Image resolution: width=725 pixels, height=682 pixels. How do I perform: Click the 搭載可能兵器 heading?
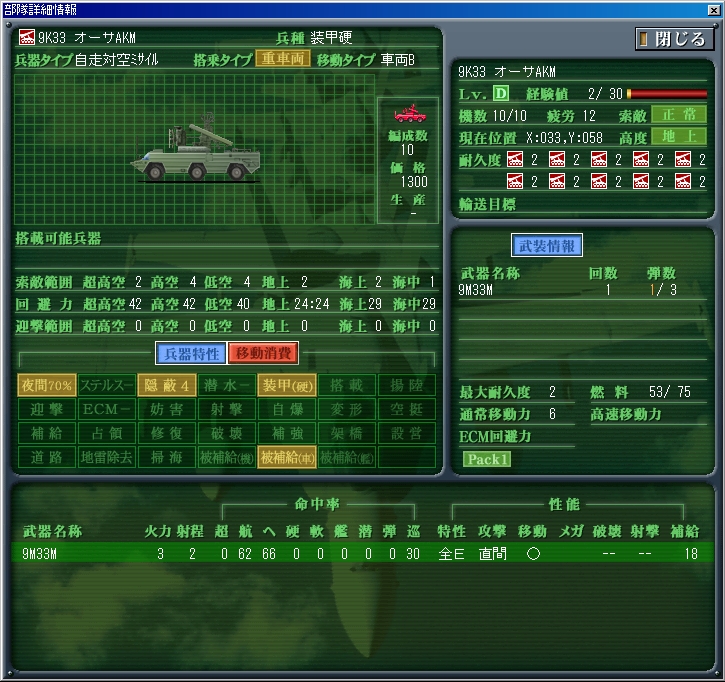[58, 239]
